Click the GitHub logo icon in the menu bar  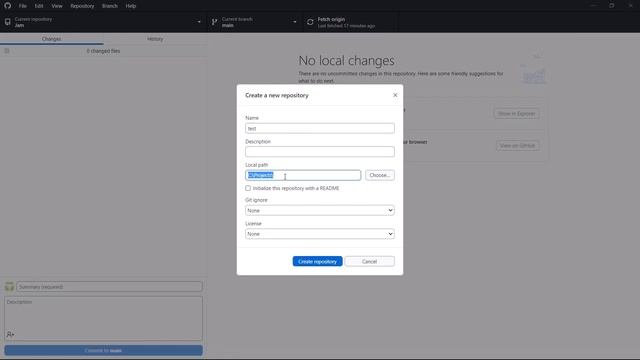coord(7,6)
